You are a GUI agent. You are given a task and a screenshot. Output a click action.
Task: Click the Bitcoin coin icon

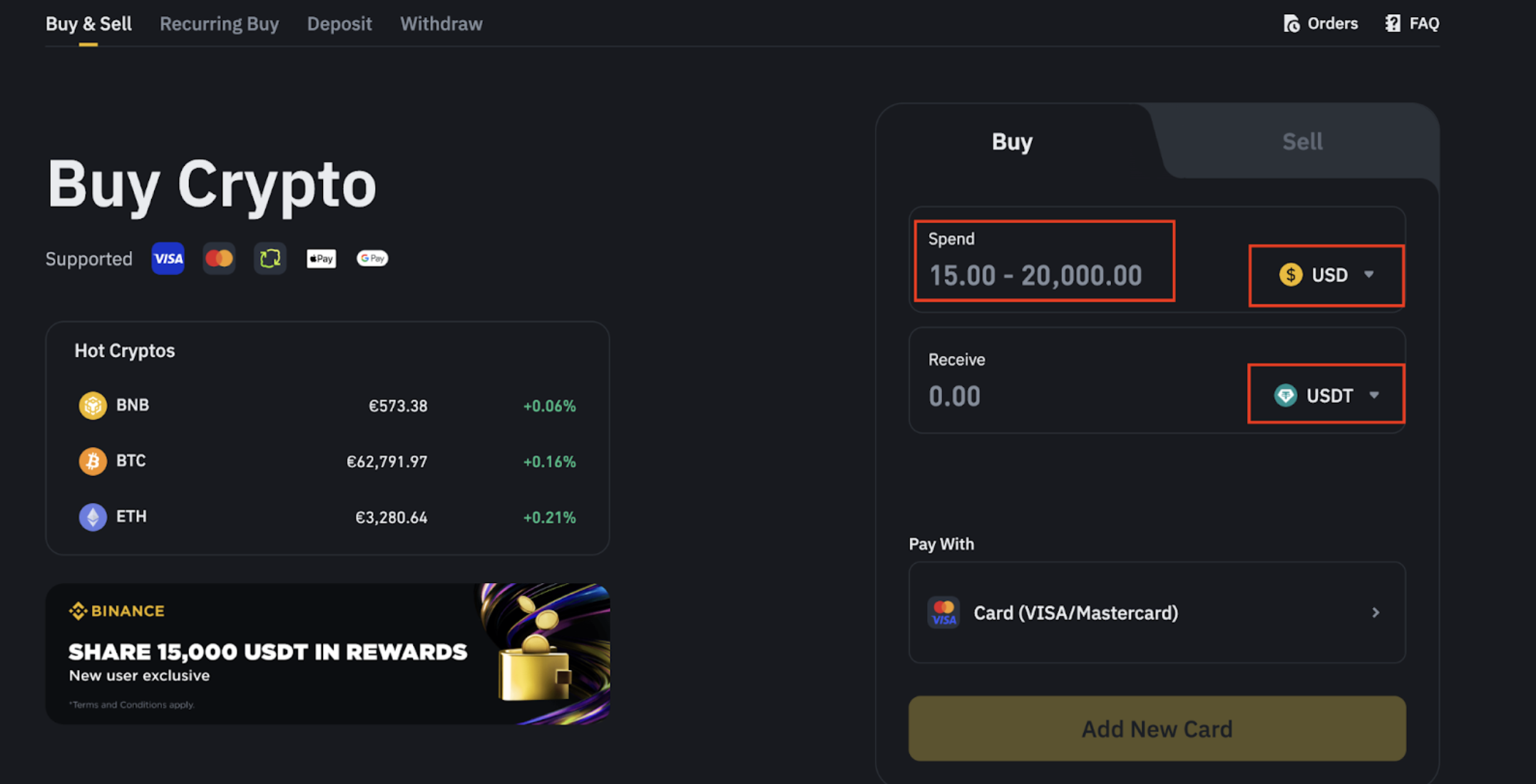click(x=93, y=461)
